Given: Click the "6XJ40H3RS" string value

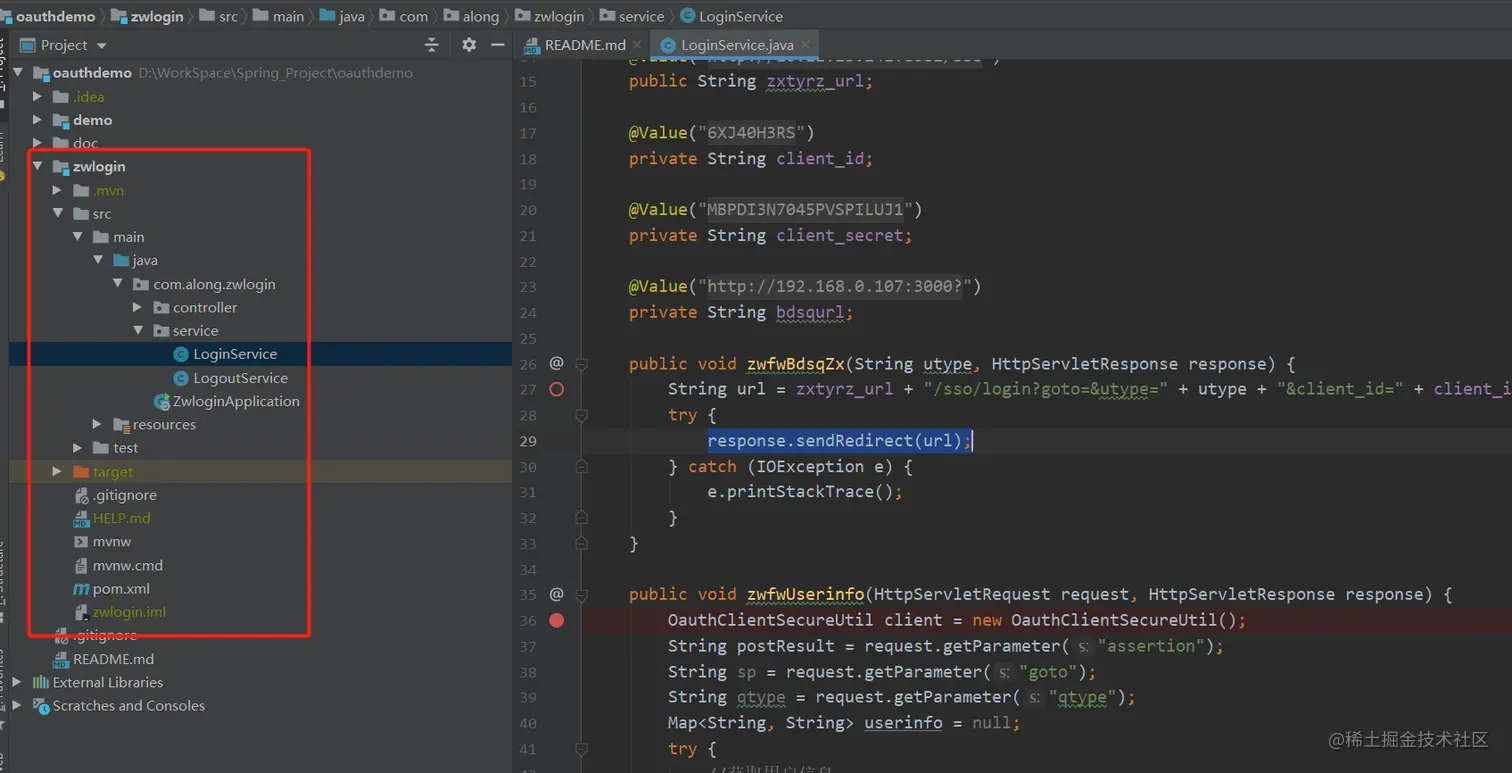Looking at the screenshot, I should [752, 133].
